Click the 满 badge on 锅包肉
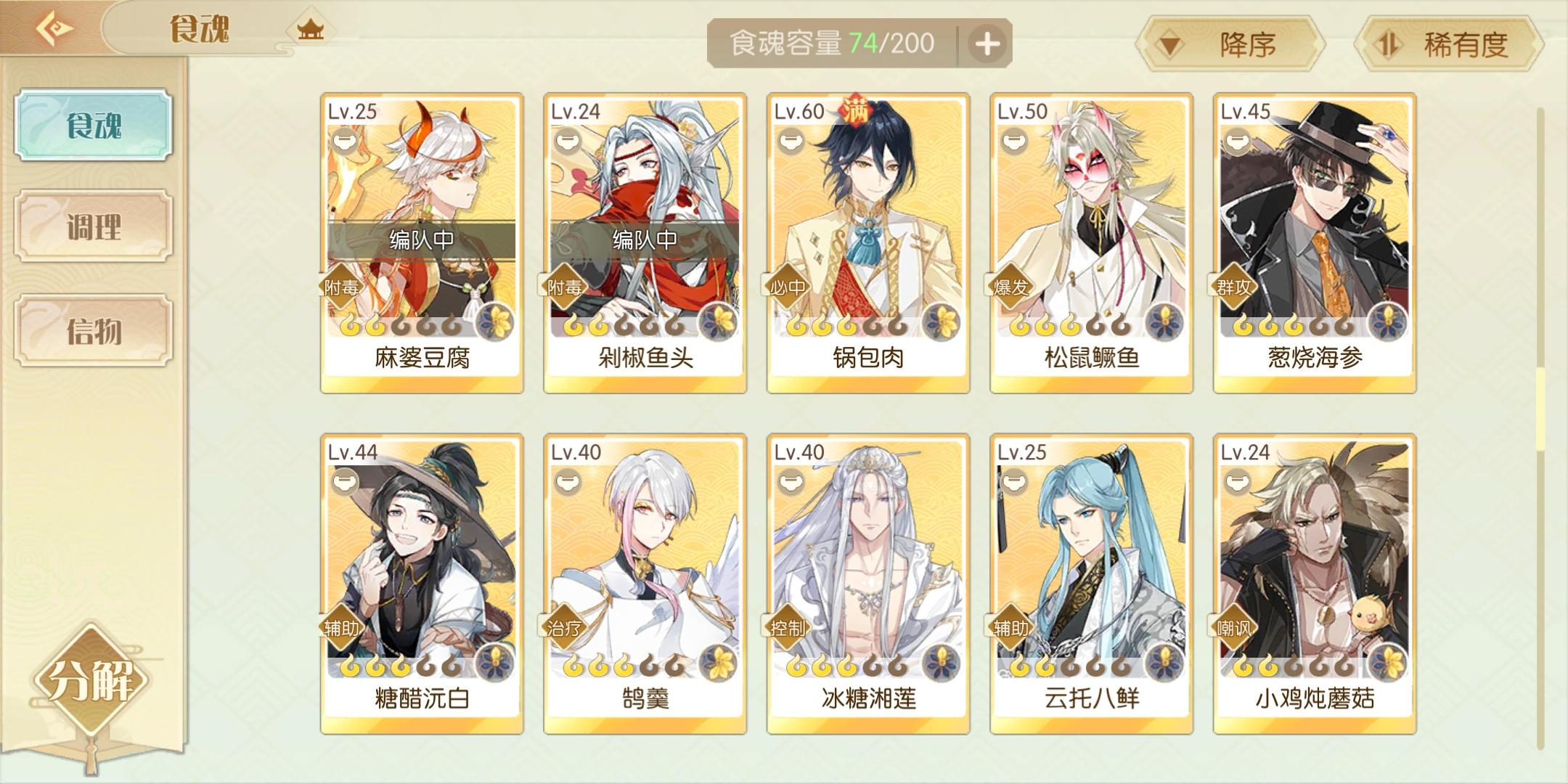The width and height of the screenshot is (1568, 784). coord(855,110)
